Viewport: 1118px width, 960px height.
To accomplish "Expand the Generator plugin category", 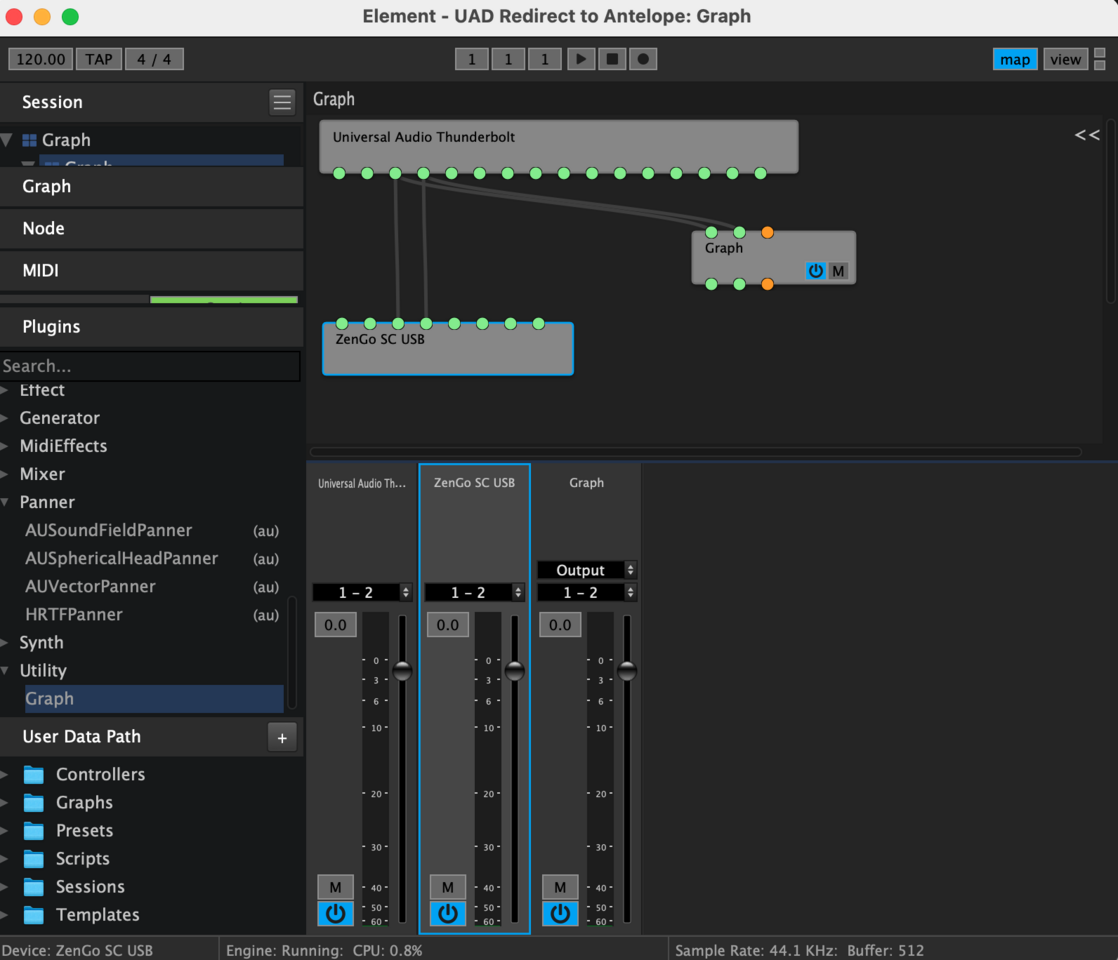I will (5, 418).
